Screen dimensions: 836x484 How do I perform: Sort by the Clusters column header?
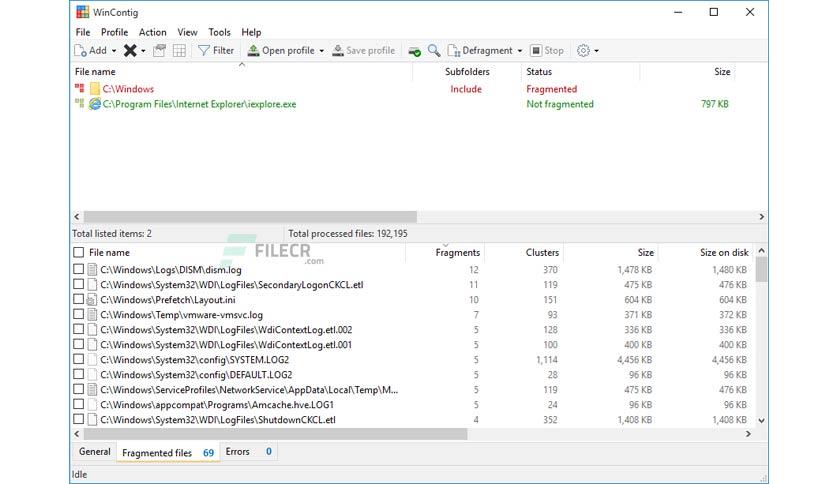[x=524, y=252]
